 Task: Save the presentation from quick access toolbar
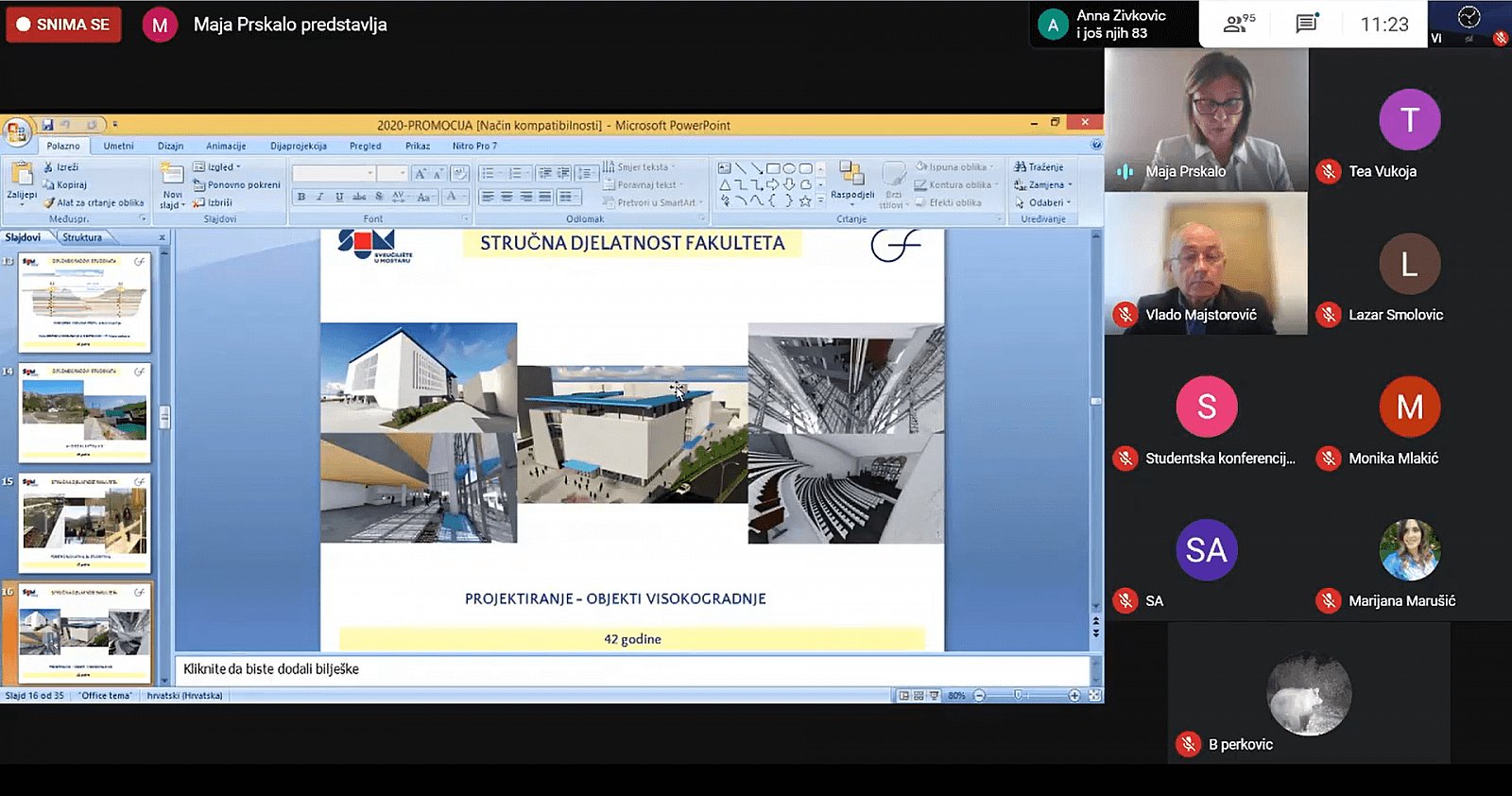[47, 125]
